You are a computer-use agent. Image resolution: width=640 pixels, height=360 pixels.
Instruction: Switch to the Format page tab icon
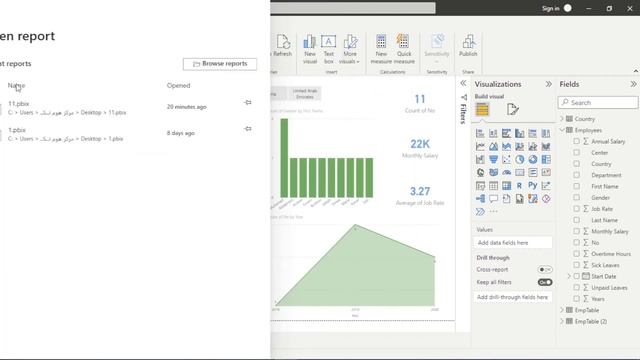point(513,109)
